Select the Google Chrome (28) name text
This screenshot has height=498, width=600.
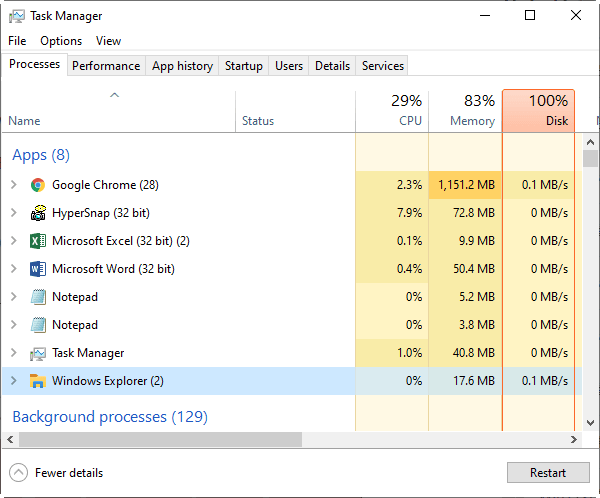pyautogui.click(x=105, y=185)
